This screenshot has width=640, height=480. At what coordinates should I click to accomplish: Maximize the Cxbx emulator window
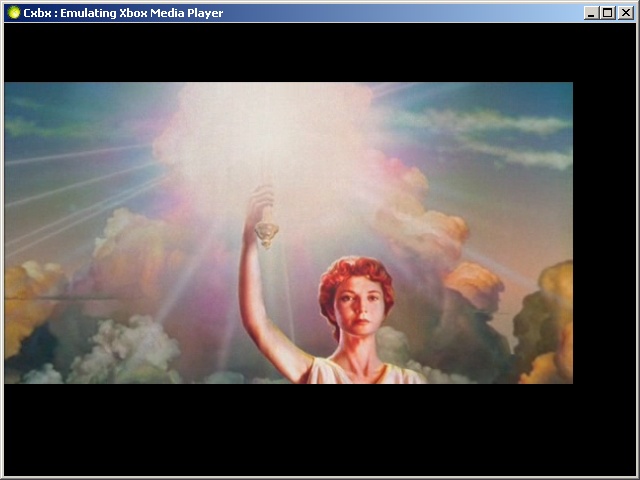[607, 13]
